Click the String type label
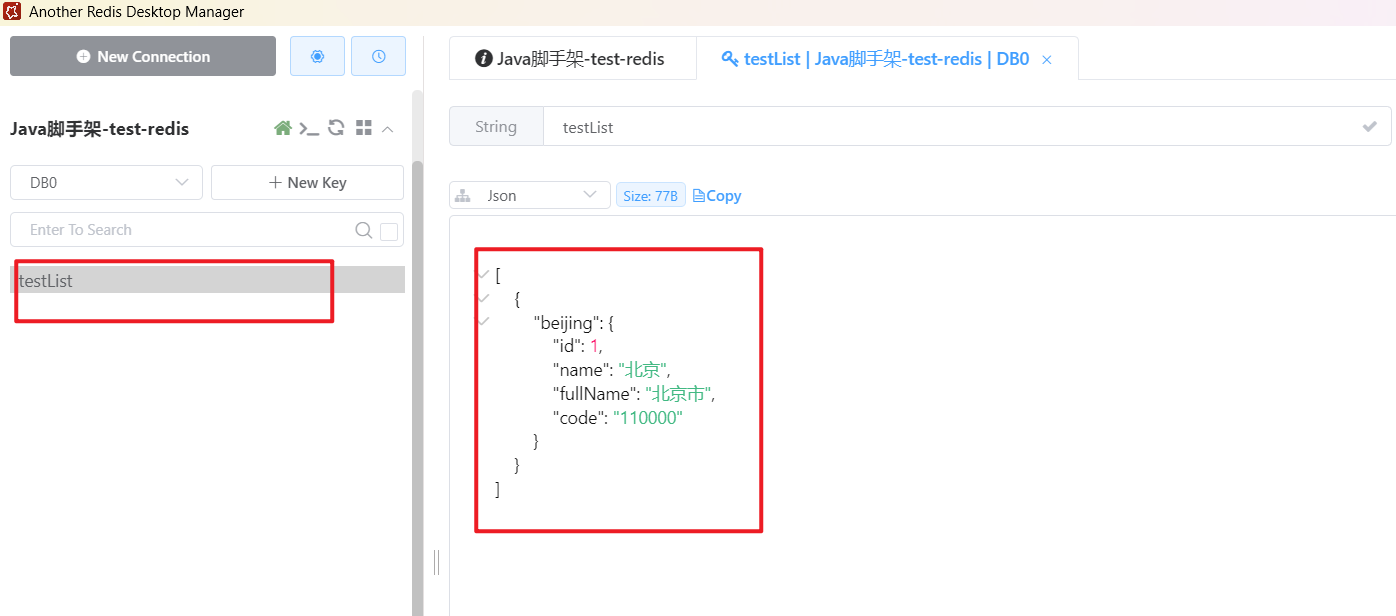 click(496, 127)
